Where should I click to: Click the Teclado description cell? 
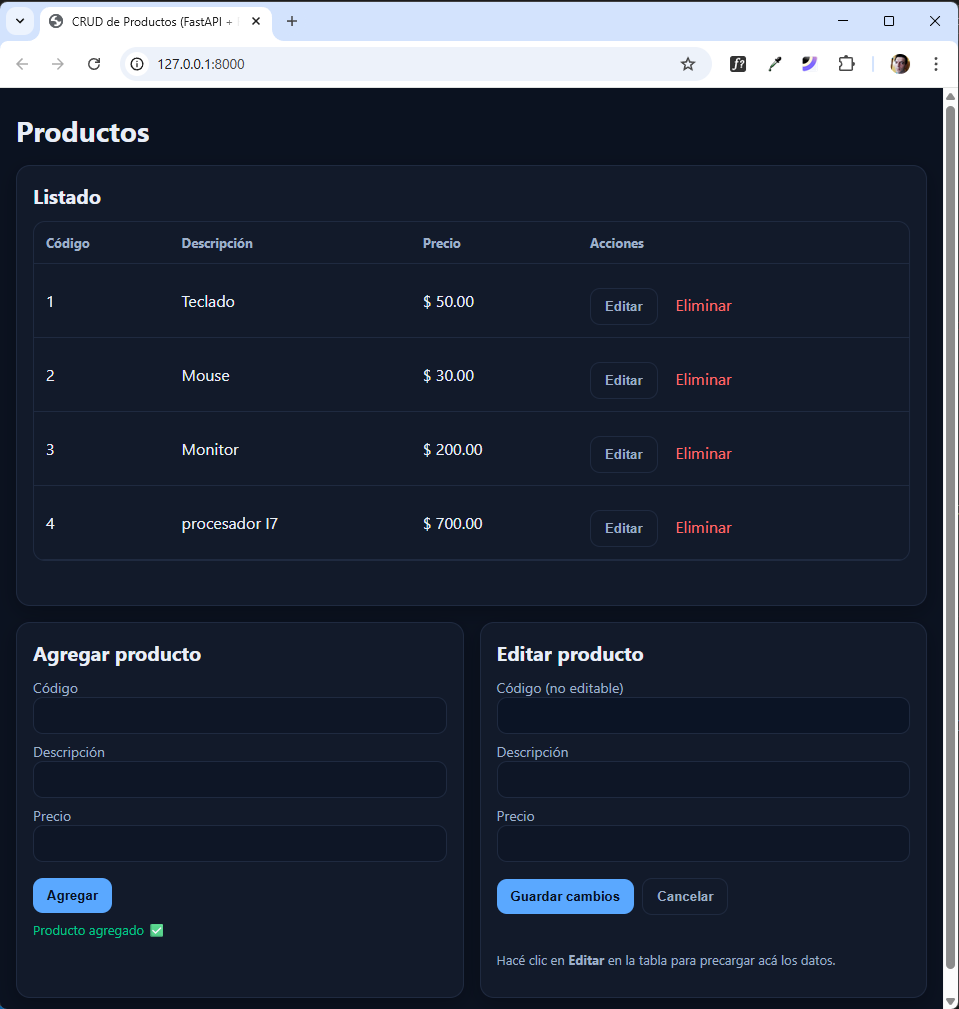tap(208, 302)
